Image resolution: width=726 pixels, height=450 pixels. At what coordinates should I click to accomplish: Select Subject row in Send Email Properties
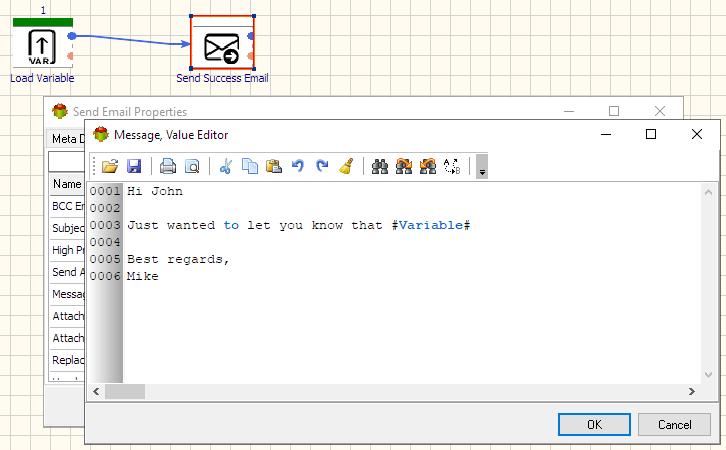tap(68, 228)
